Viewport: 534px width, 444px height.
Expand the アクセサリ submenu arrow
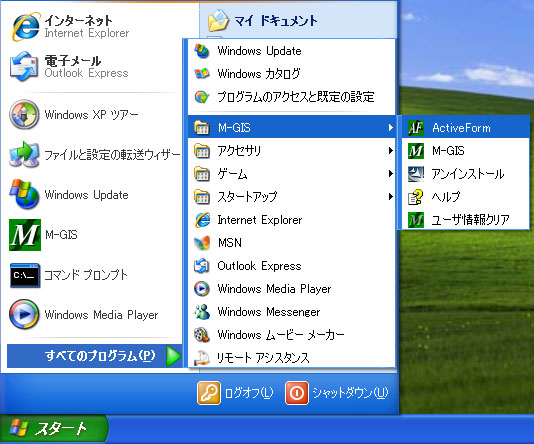point(391,150)
